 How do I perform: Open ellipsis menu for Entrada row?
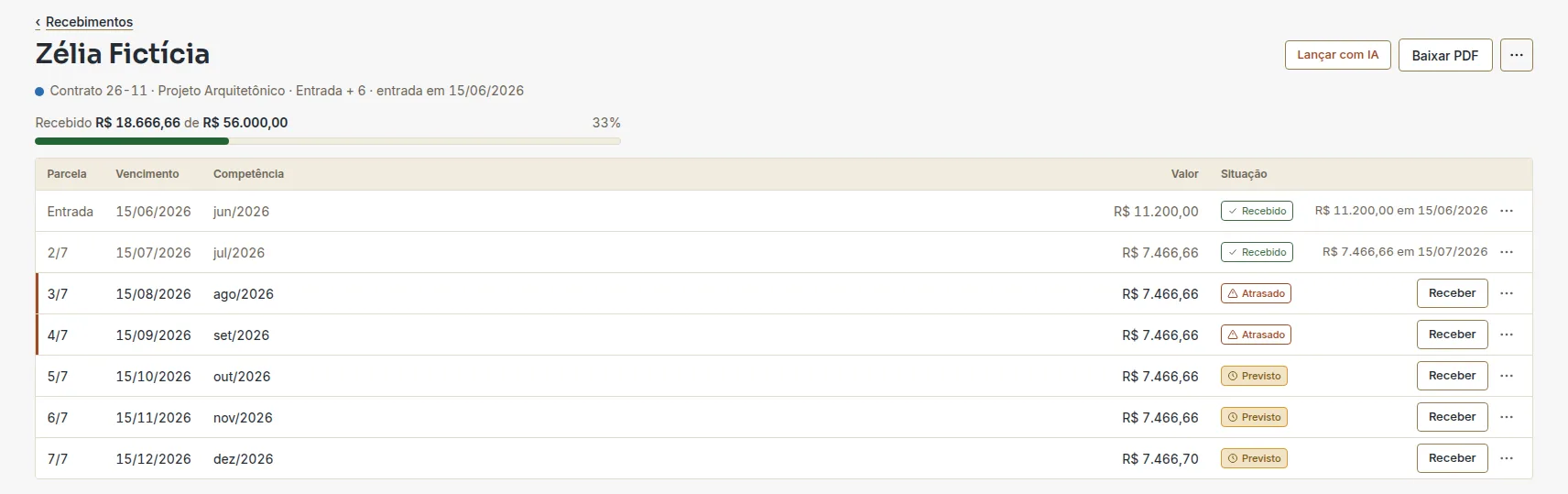pos(1507,211)
